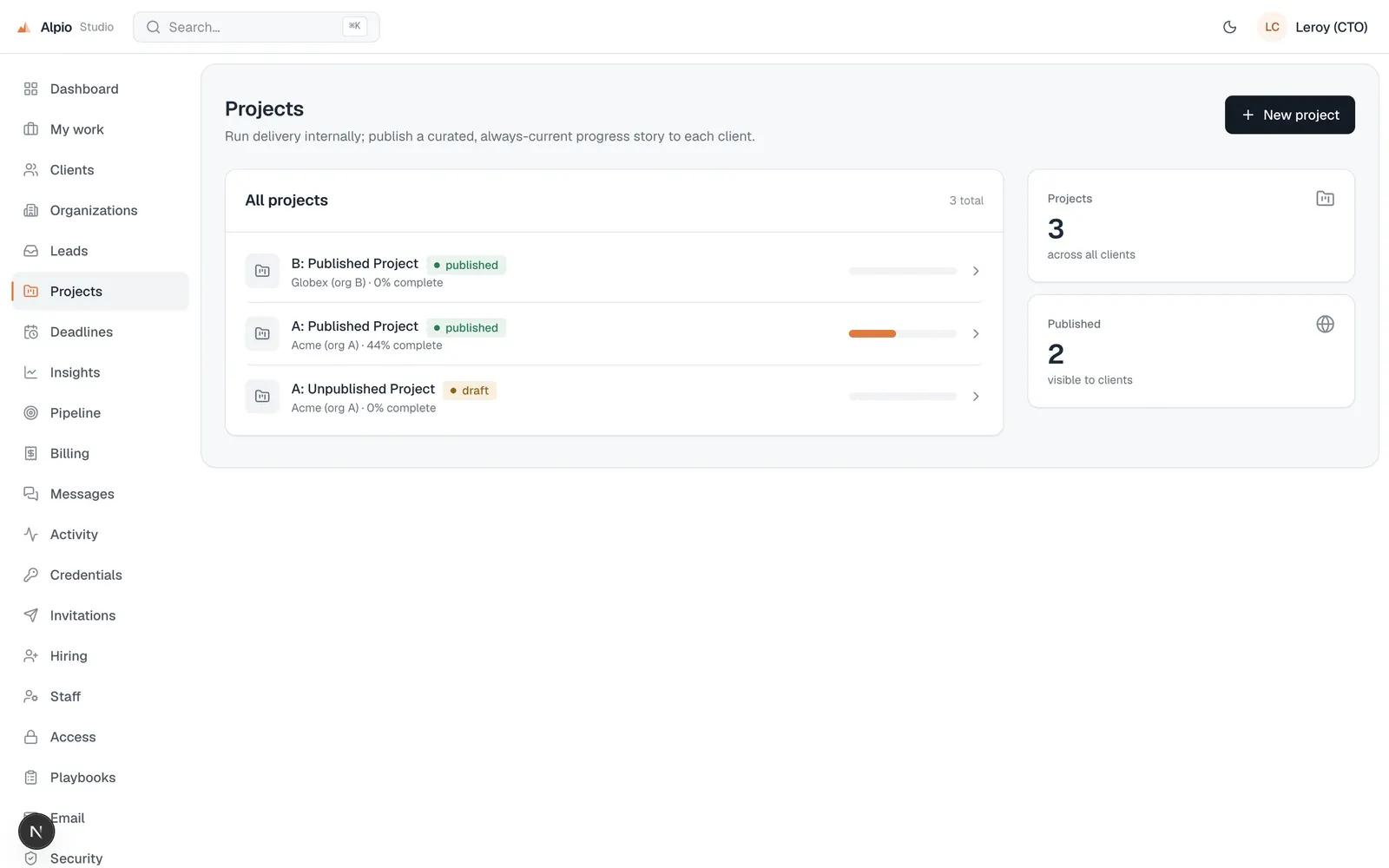The width and height of the screenshot is (1389, 868).
Task: Toggle dark mode with the moon icon
Action: (1229, 27)
